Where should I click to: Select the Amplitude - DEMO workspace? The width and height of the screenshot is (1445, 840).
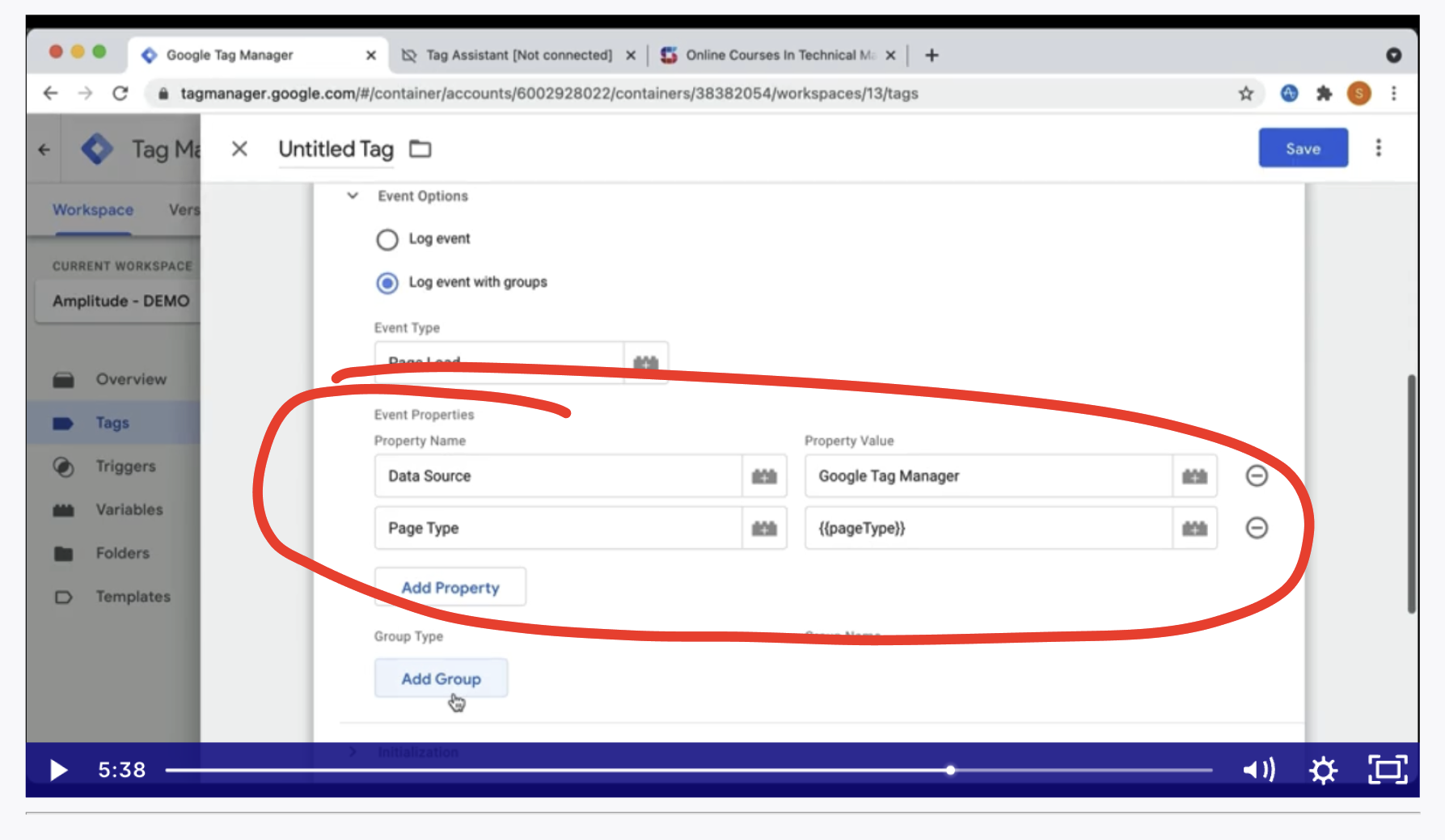pyautogui.click(x=118, y=302)
